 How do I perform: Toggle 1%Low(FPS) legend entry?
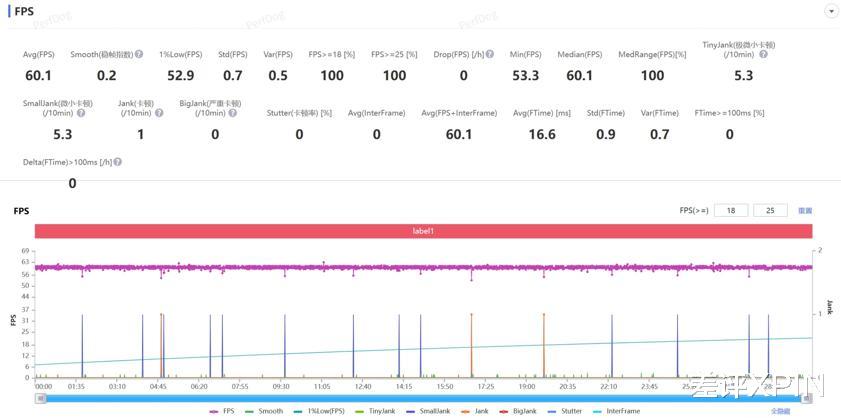[319, 411]
